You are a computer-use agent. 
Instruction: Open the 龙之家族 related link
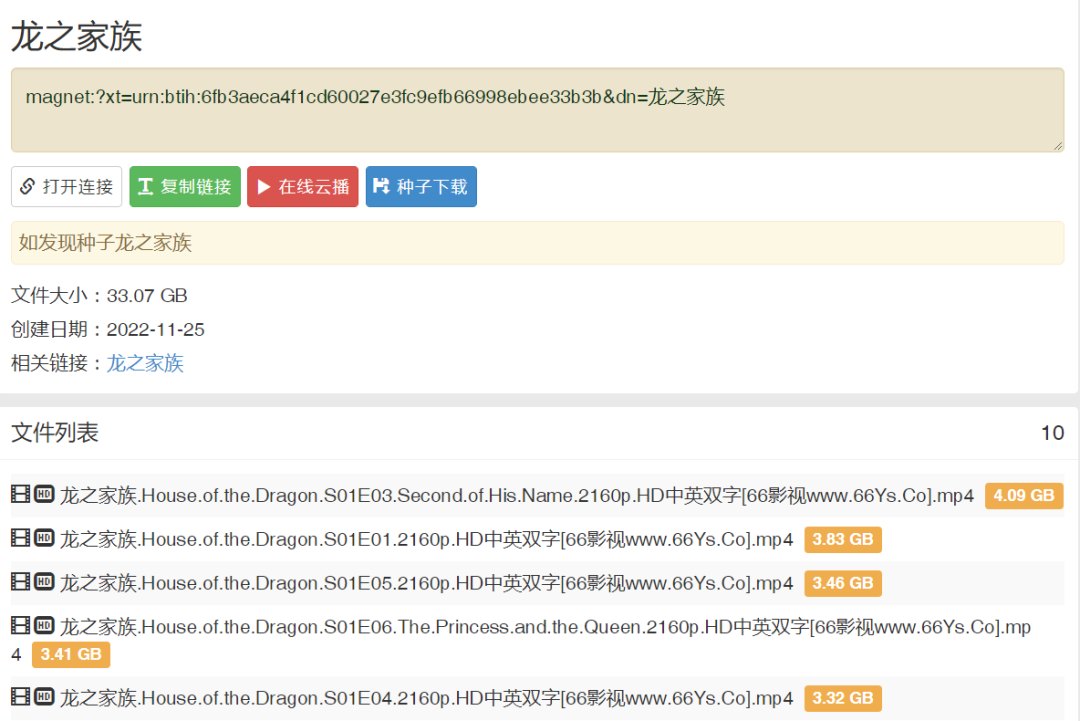coord(145,363)
